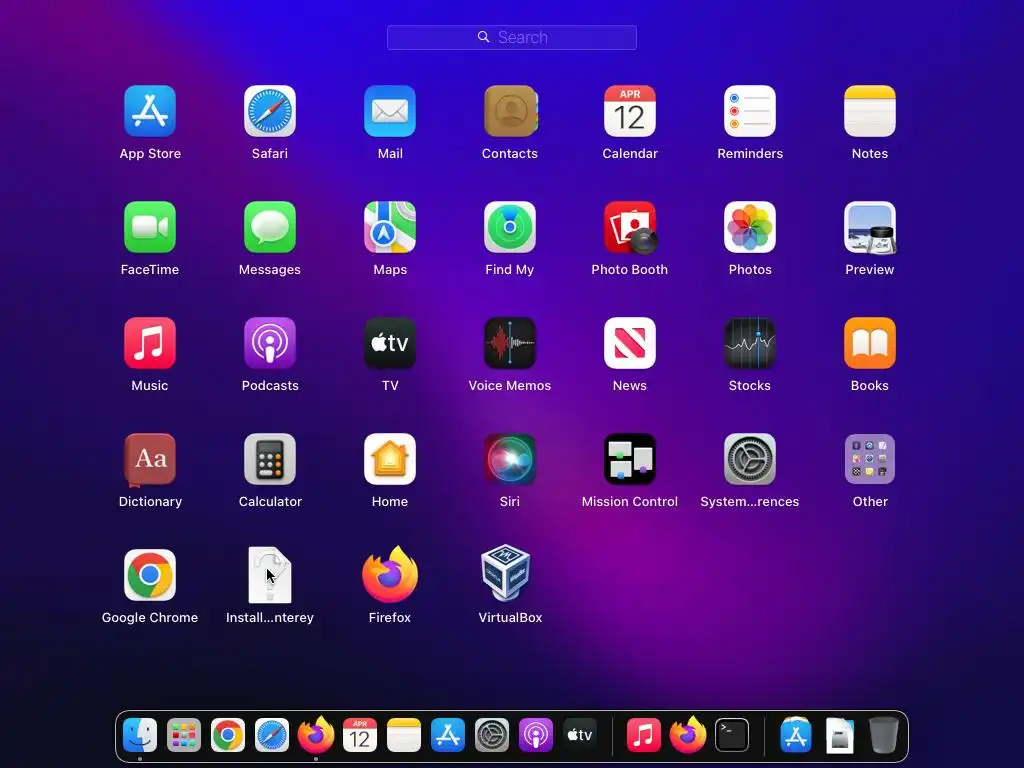Click the Launchpad icon in the Dock

tap(184, 735)
